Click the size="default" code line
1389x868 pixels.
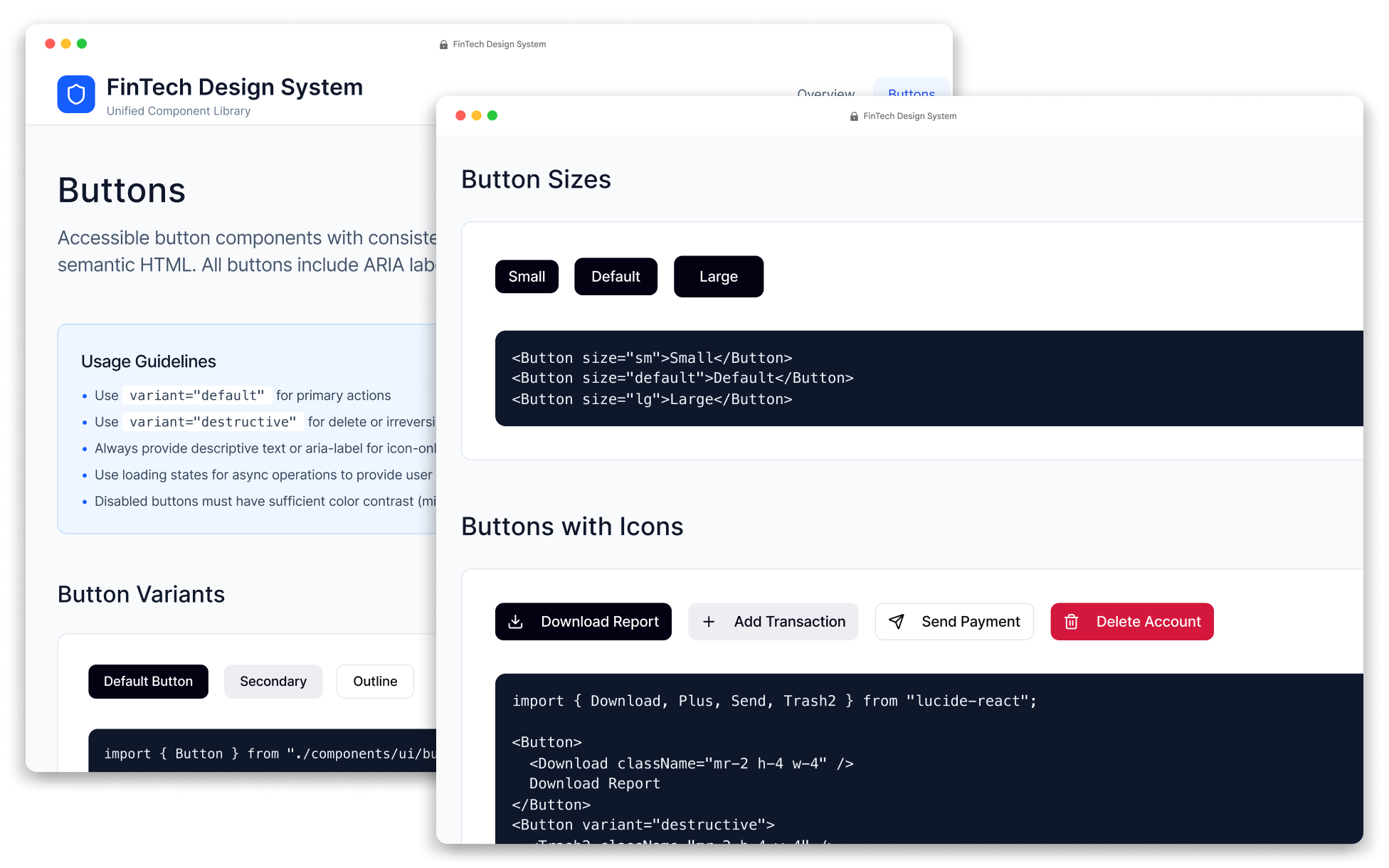[682, 378]
